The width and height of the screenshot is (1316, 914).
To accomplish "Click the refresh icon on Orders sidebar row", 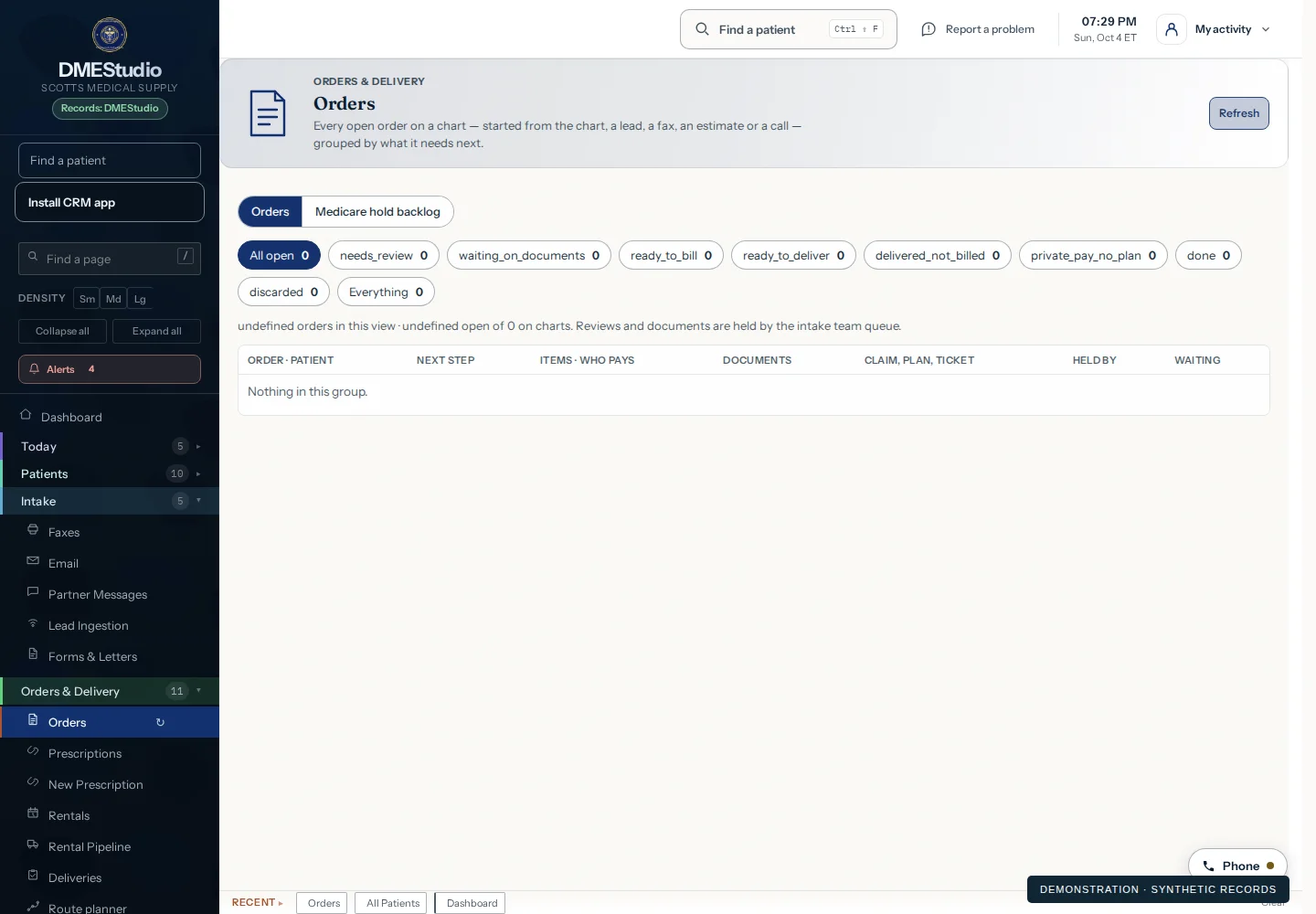I will 160,722.
